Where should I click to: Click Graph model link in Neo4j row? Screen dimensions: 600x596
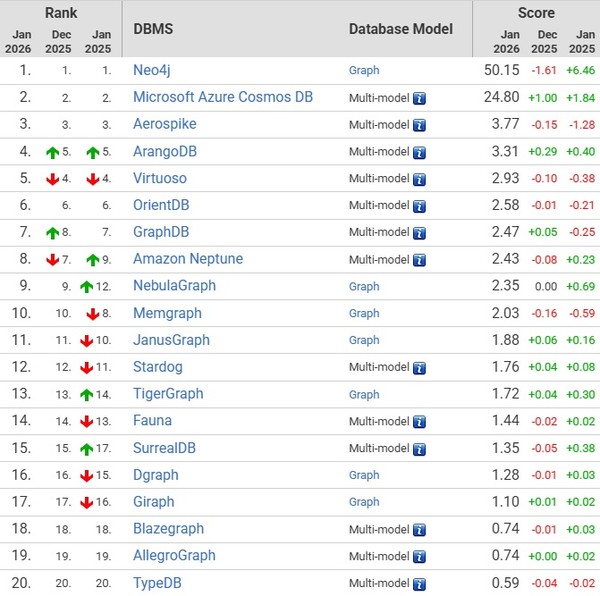tap(364, 71)
